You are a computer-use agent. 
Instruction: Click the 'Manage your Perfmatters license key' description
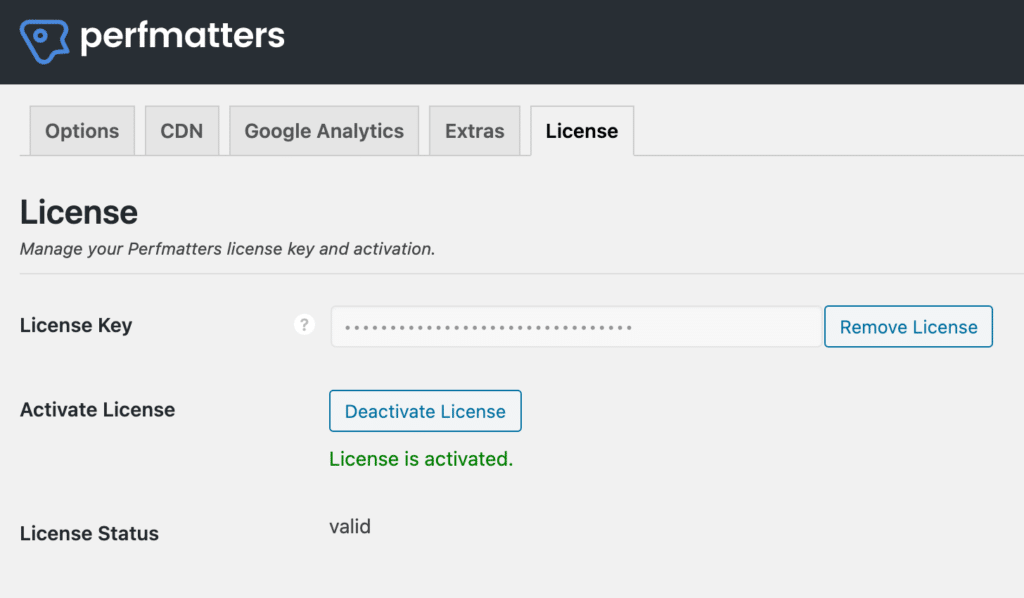point(227,249)
